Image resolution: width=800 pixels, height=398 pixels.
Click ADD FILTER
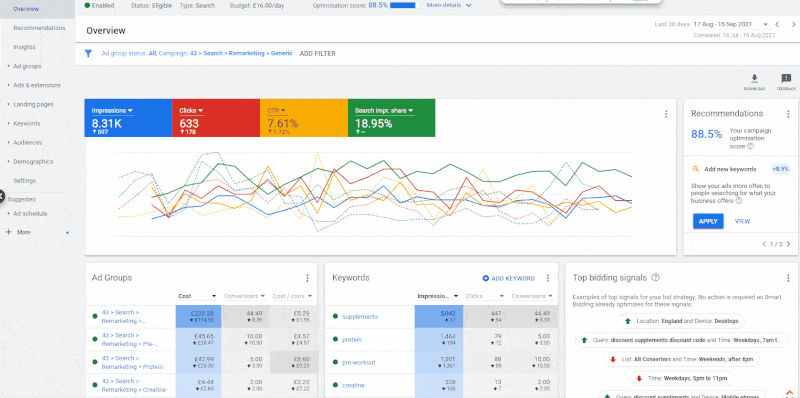click(317, 54)
